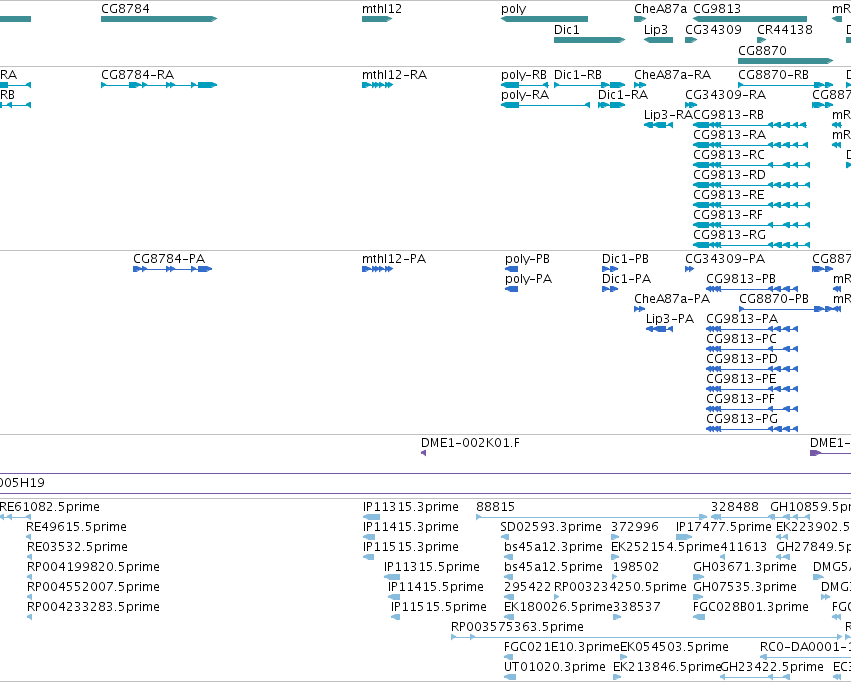Image resolution: width=851 pixels, height=682 pixels.
Task: Select transcript poly-RB
Action: [524, 85]
